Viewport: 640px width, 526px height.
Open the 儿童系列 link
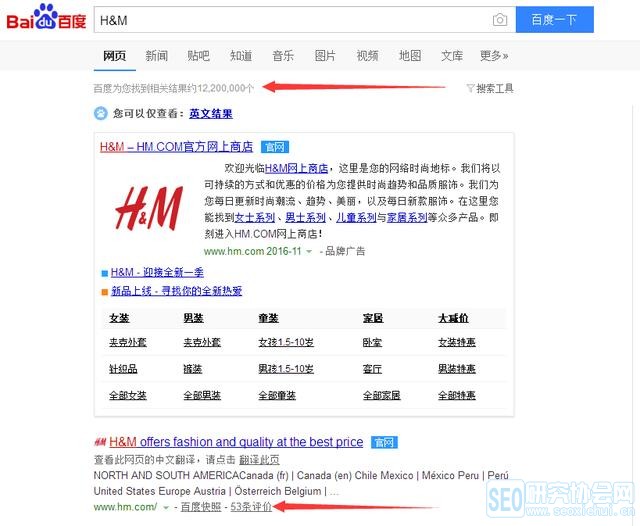click(x=356, y=218)
